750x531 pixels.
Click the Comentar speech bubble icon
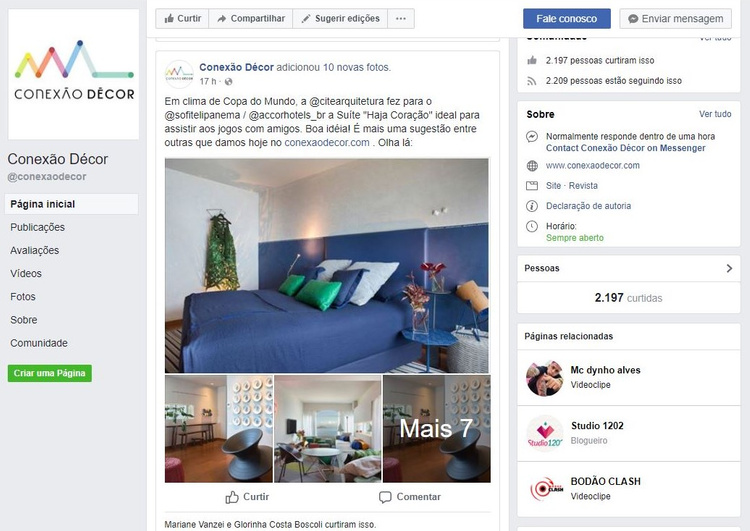pos(385,498)
